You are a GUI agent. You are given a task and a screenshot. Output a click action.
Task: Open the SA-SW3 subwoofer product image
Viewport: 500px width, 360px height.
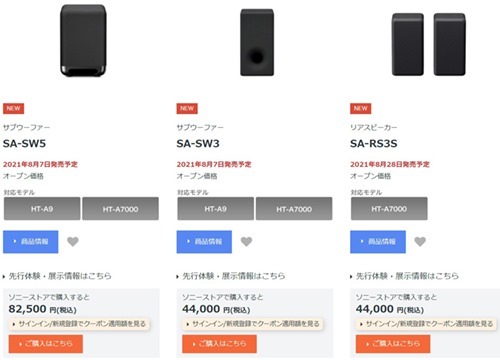[257, 42]
